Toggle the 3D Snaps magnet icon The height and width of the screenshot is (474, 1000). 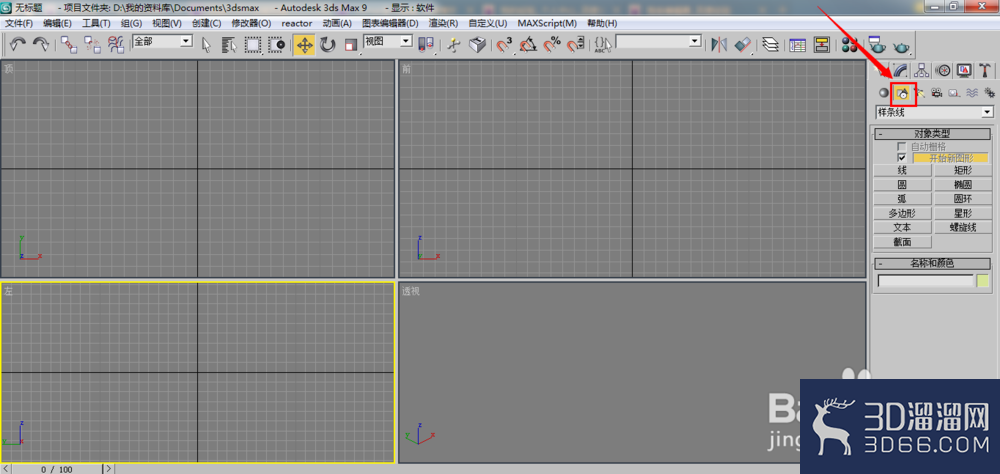(504, 45)
